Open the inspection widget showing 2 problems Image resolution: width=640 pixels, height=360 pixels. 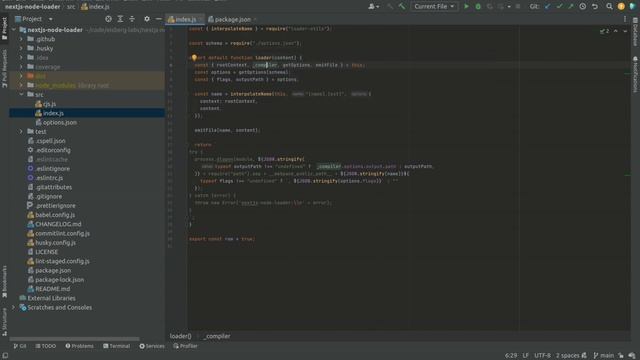(604, 31)
